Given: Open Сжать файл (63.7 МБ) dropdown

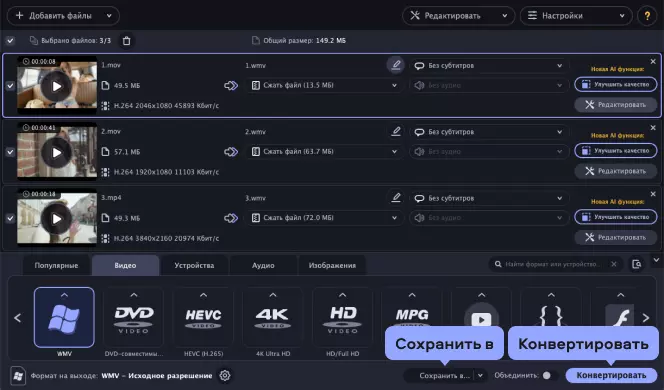Looking at the screenshot, I should tap(324, 152).
